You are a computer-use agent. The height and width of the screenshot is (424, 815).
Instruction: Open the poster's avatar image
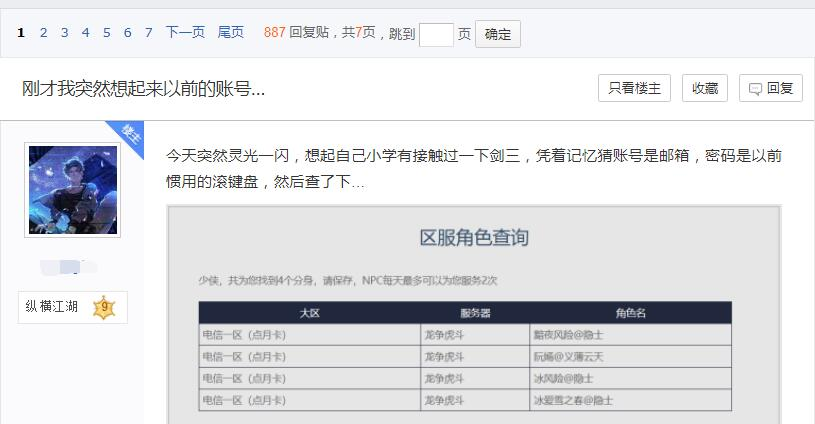point(73,190)
